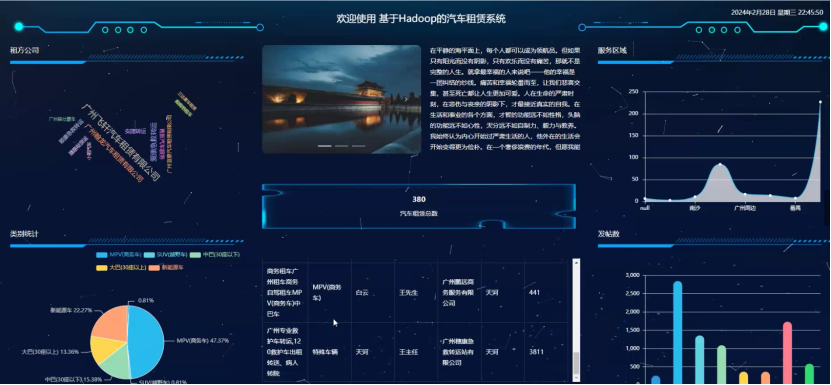Image resolution: width=831 pixels, height=385 pixels.
Task: Click the green 中巴 pie slice
Action: click(116, 363)
